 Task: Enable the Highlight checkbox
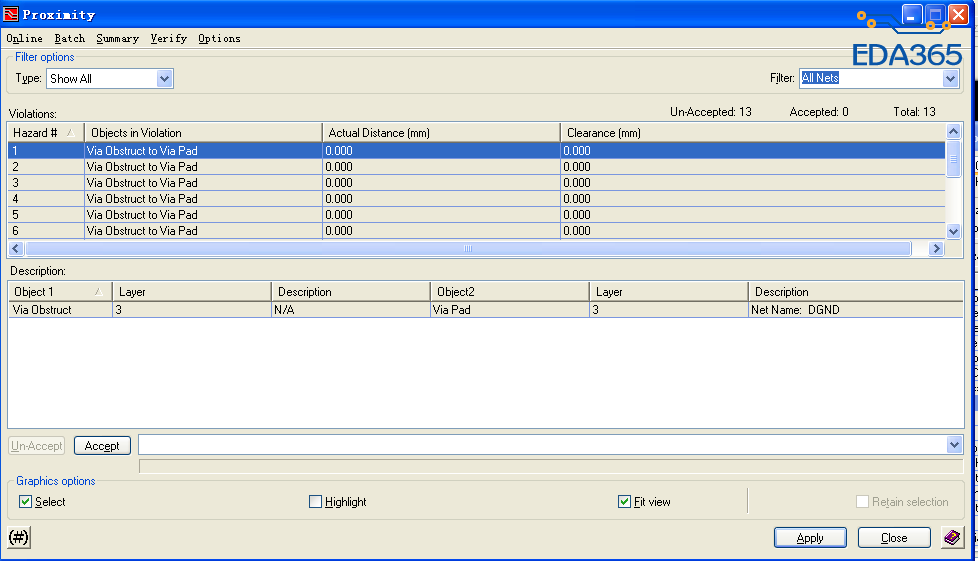(x=316, y=502)
